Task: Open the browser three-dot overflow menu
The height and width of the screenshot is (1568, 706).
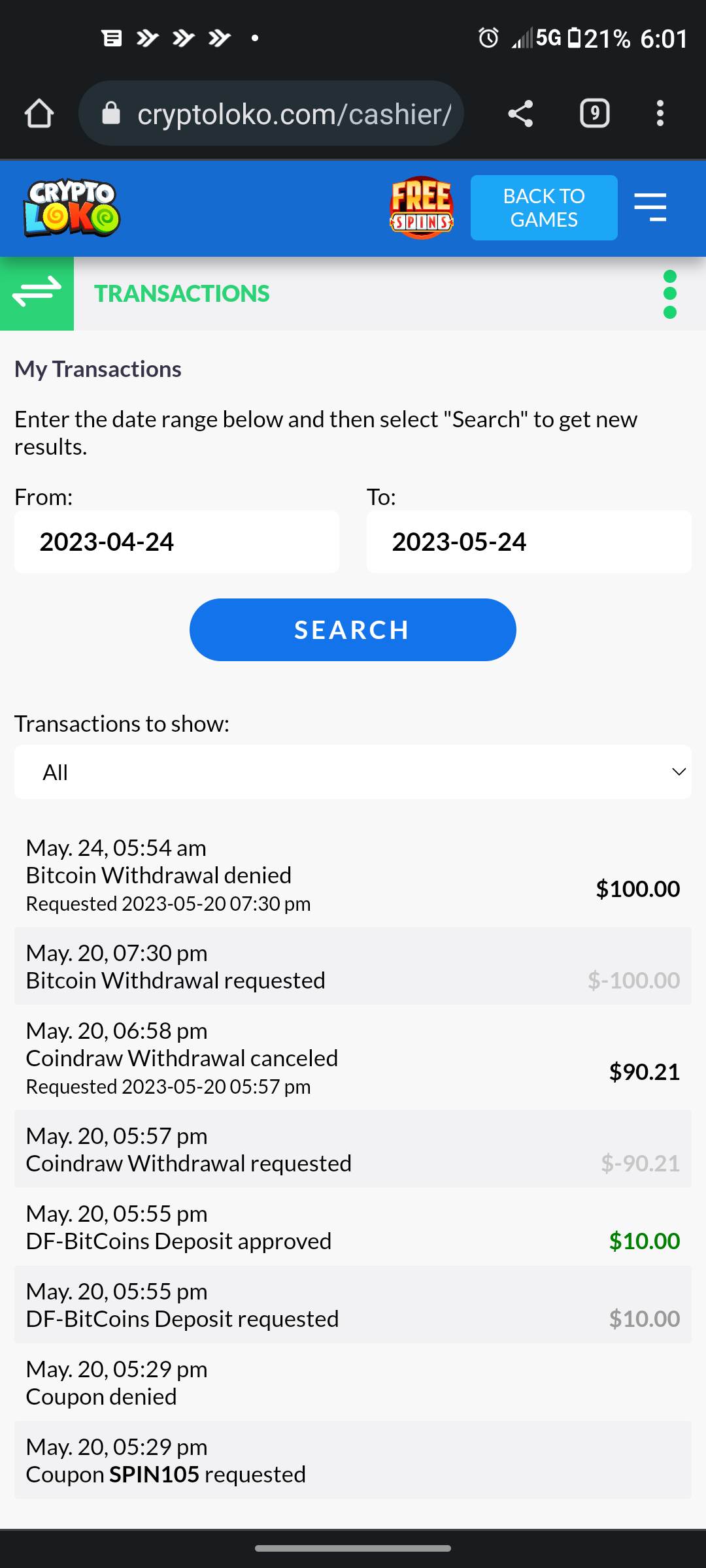Action: pos(660,114)
